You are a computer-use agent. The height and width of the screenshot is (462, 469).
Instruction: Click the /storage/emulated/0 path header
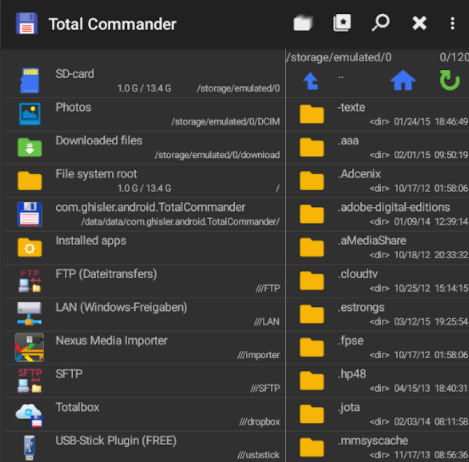click(x=339, y=57)
